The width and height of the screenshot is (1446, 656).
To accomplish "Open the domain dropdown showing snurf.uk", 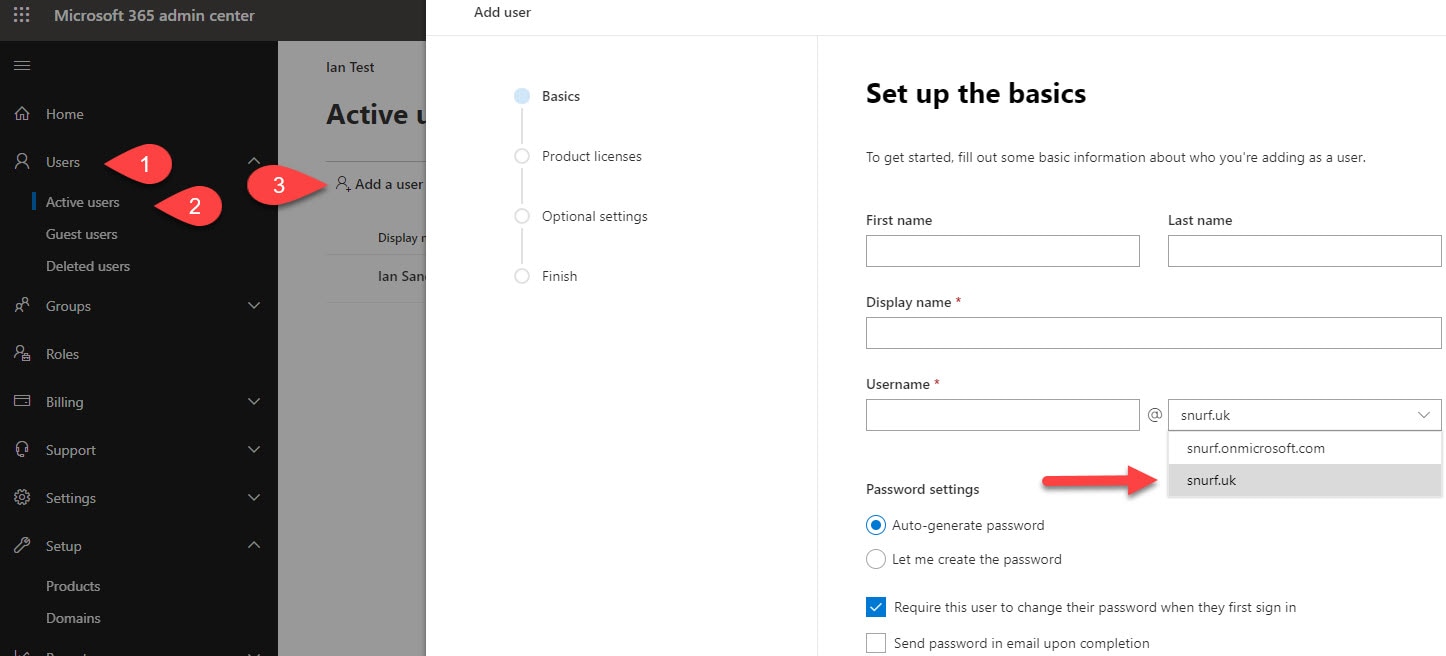I will [1304, 415].
